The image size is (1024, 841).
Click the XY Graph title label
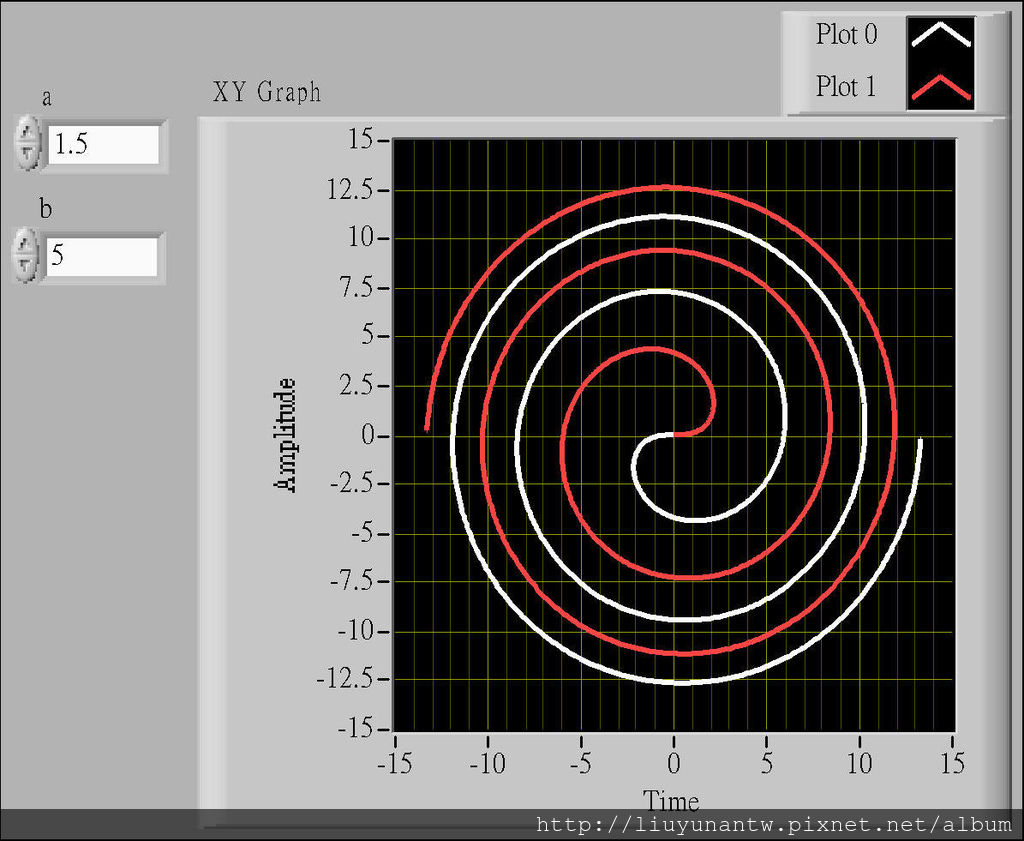point(267,92)
